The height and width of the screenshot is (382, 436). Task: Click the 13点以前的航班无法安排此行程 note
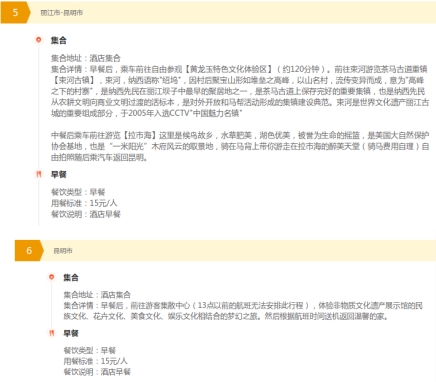coord(250,305)
